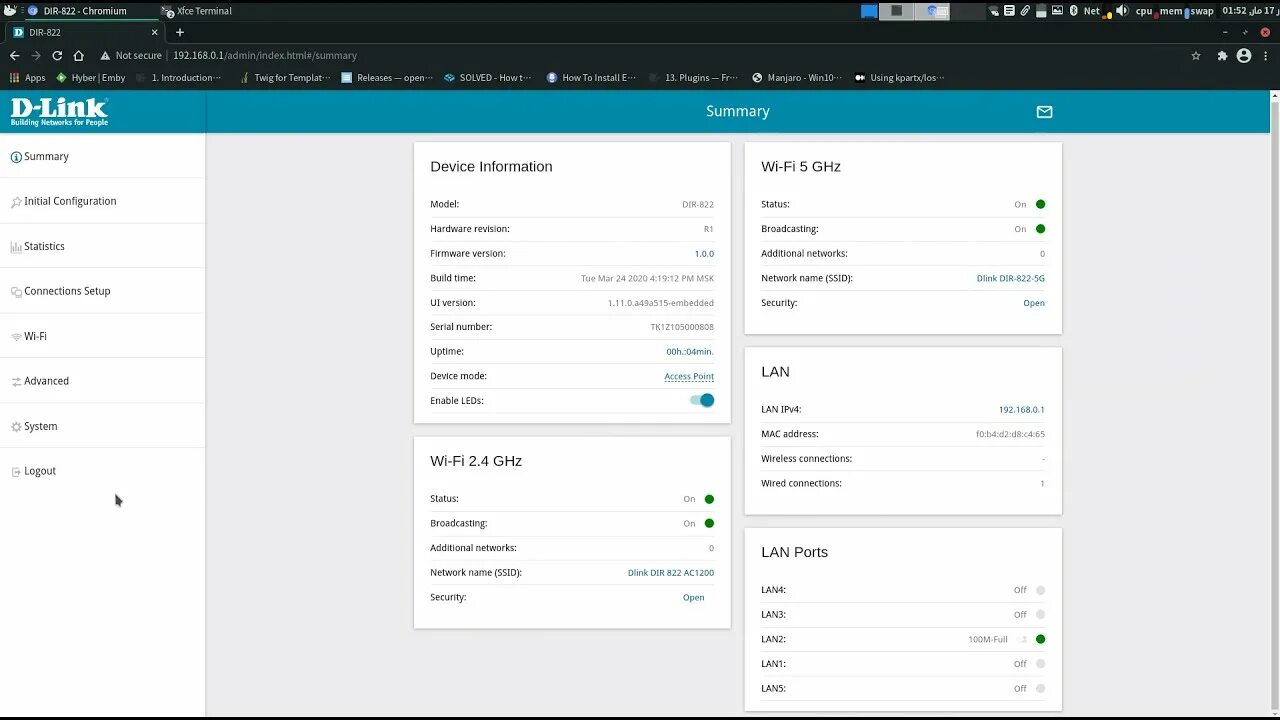Open Initial Configuration in the sidebar

coord(102,201)
